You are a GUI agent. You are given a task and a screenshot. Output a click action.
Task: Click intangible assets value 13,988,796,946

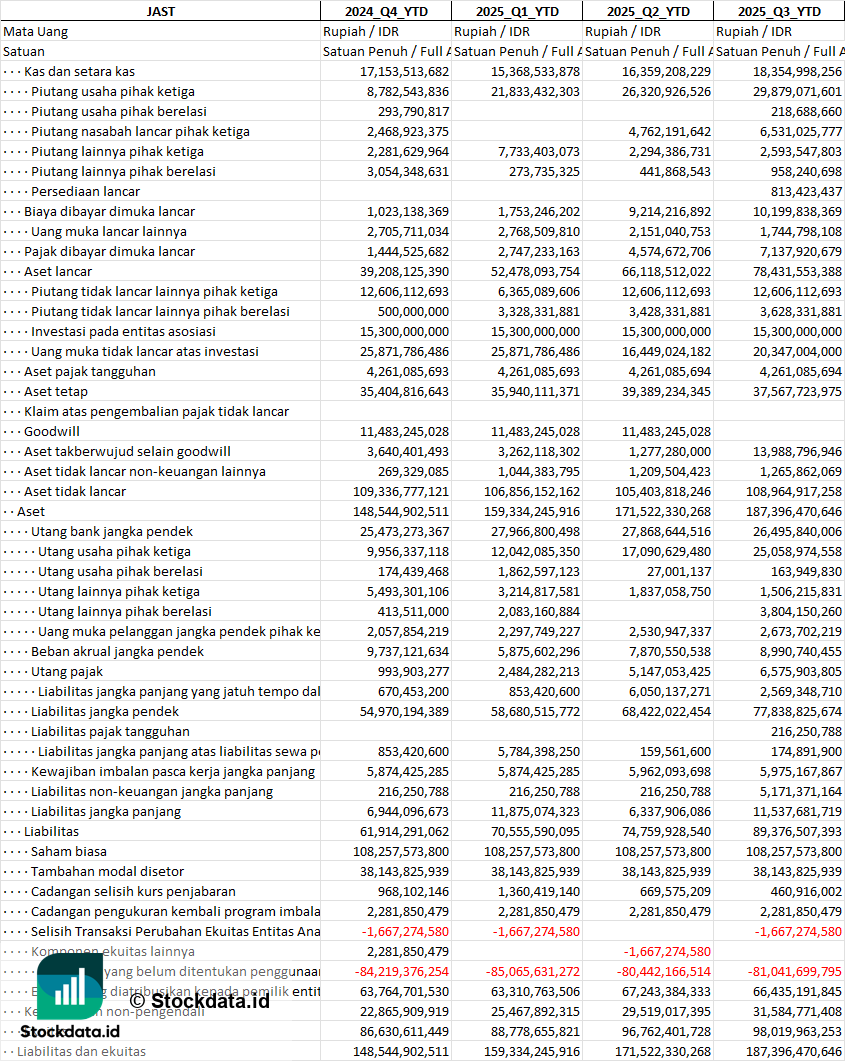798,451
